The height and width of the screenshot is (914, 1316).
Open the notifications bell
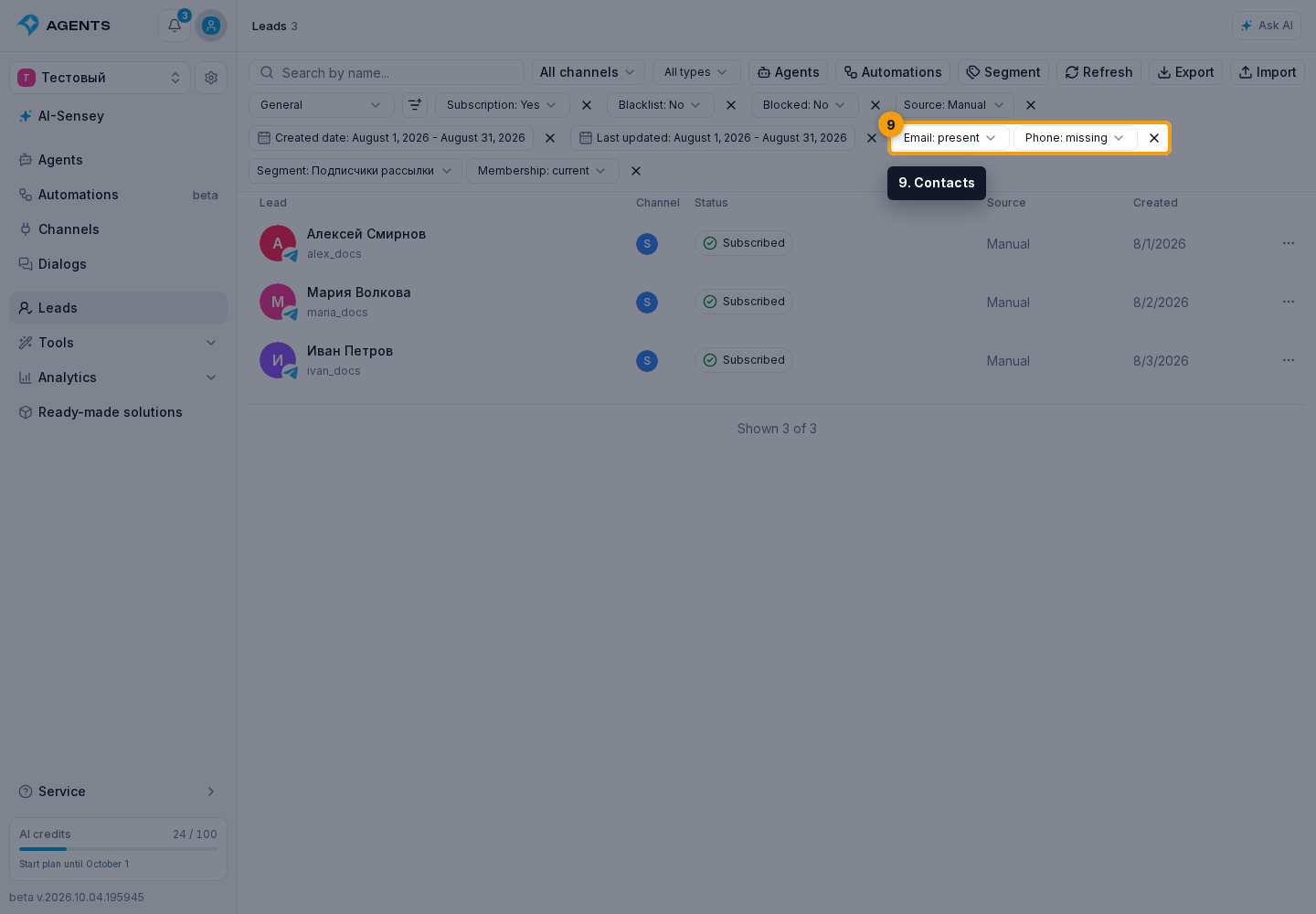[x=175, y=26]
